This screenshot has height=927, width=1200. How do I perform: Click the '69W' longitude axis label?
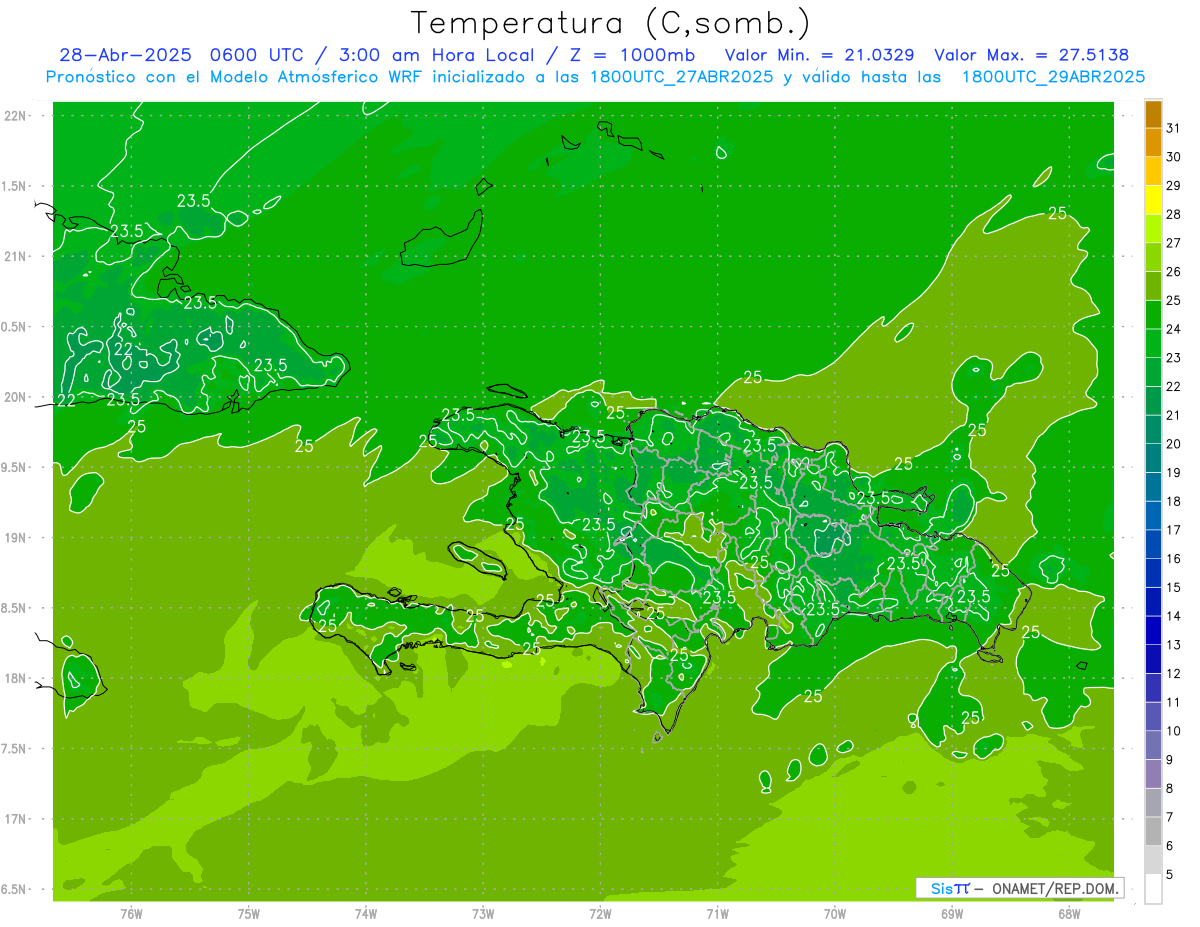[952, 913]
